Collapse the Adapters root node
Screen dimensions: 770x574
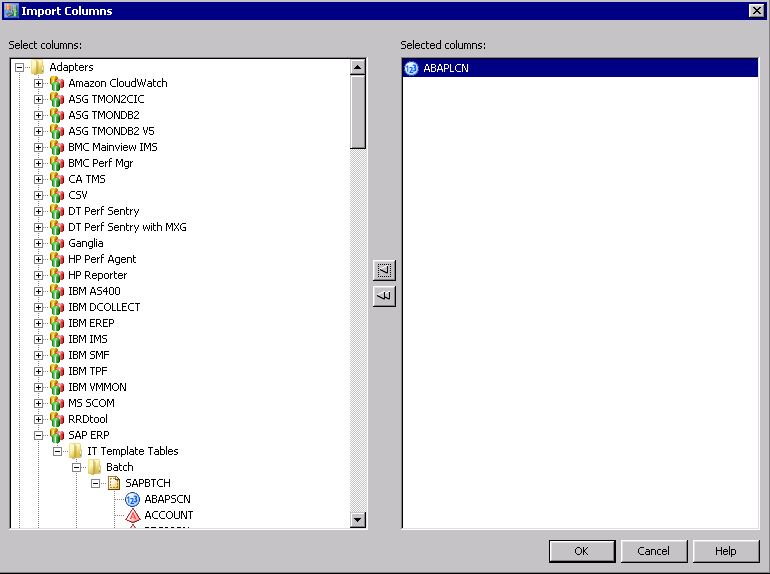(19, 67)
